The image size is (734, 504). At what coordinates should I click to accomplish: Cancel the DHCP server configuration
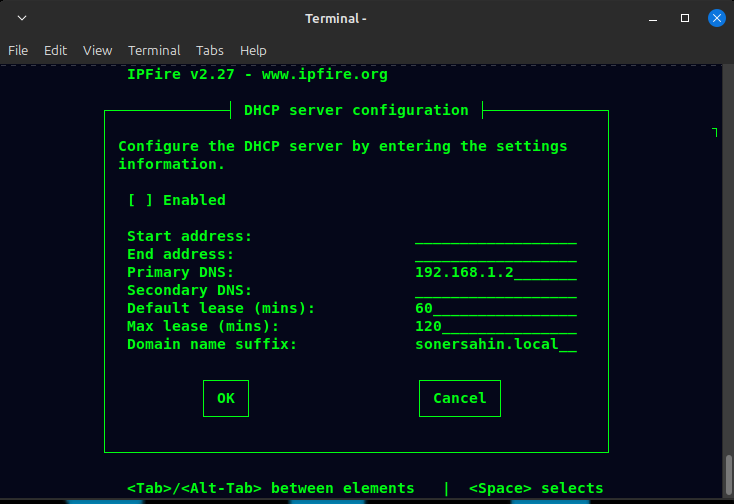[x=460, y=398]
